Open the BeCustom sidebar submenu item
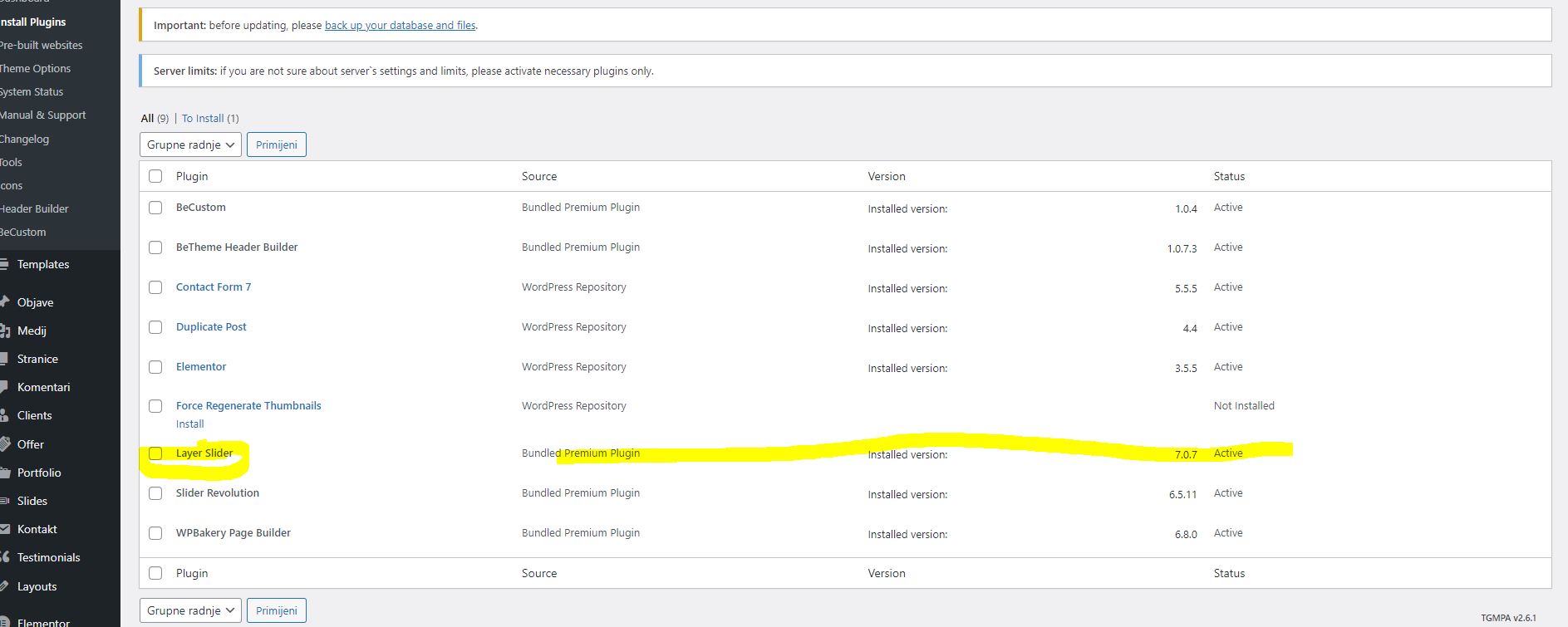The height and width of the screenshot is (627, 1568). pyautogui.click(x=23, y=232)
